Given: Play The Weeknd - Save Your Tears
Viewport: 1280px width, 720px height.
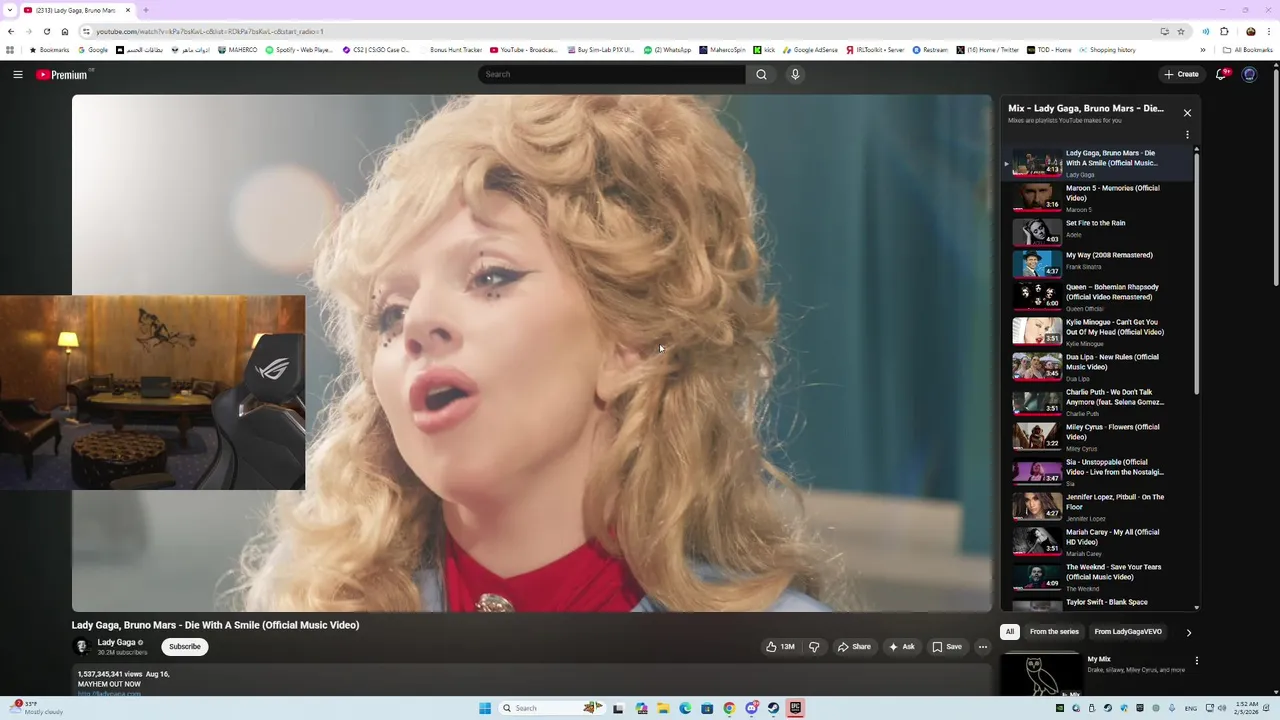Looking at the screenshot, I should tap(1098, 577).
